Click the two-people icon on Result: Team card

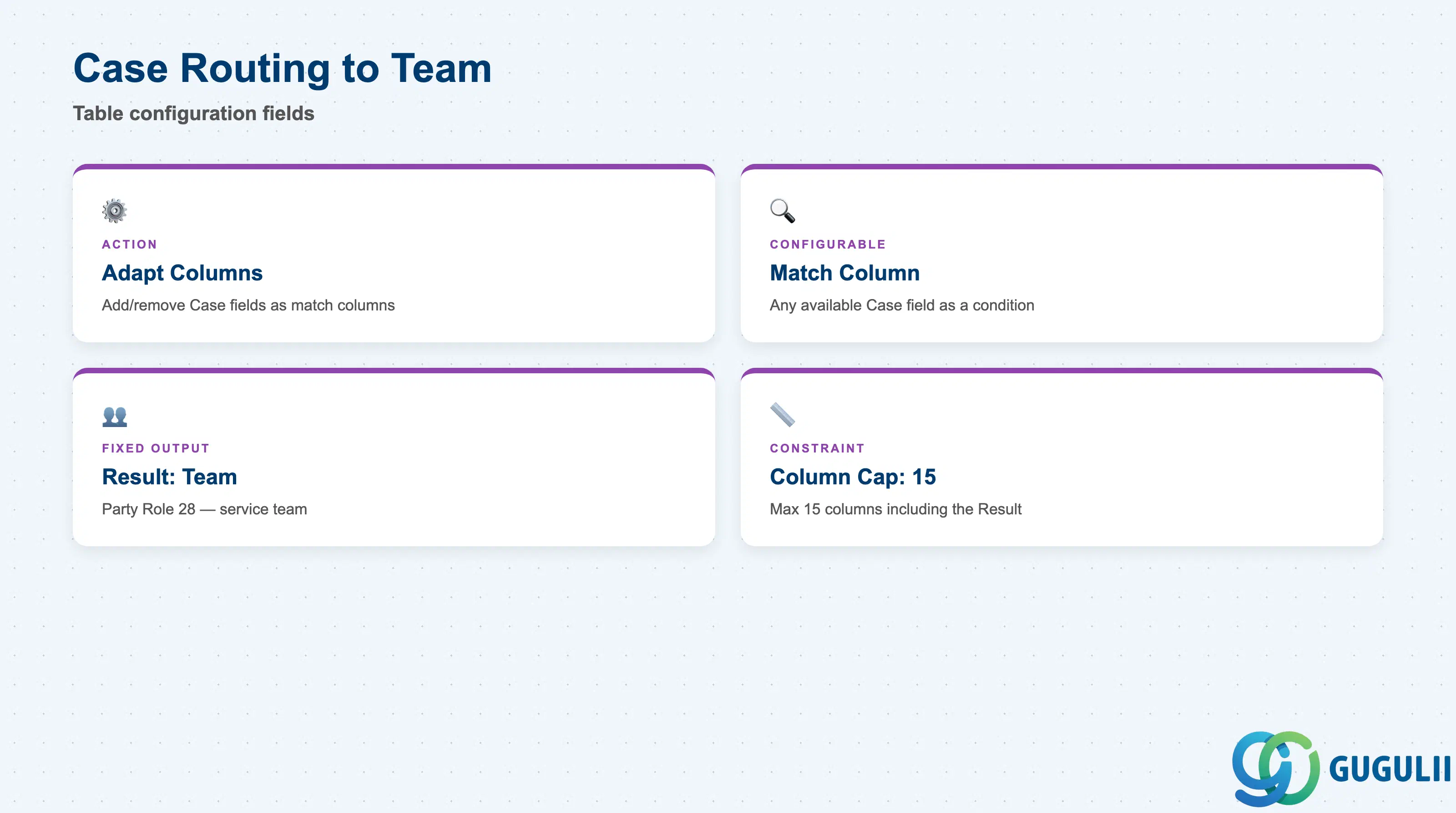click(114, 416)
